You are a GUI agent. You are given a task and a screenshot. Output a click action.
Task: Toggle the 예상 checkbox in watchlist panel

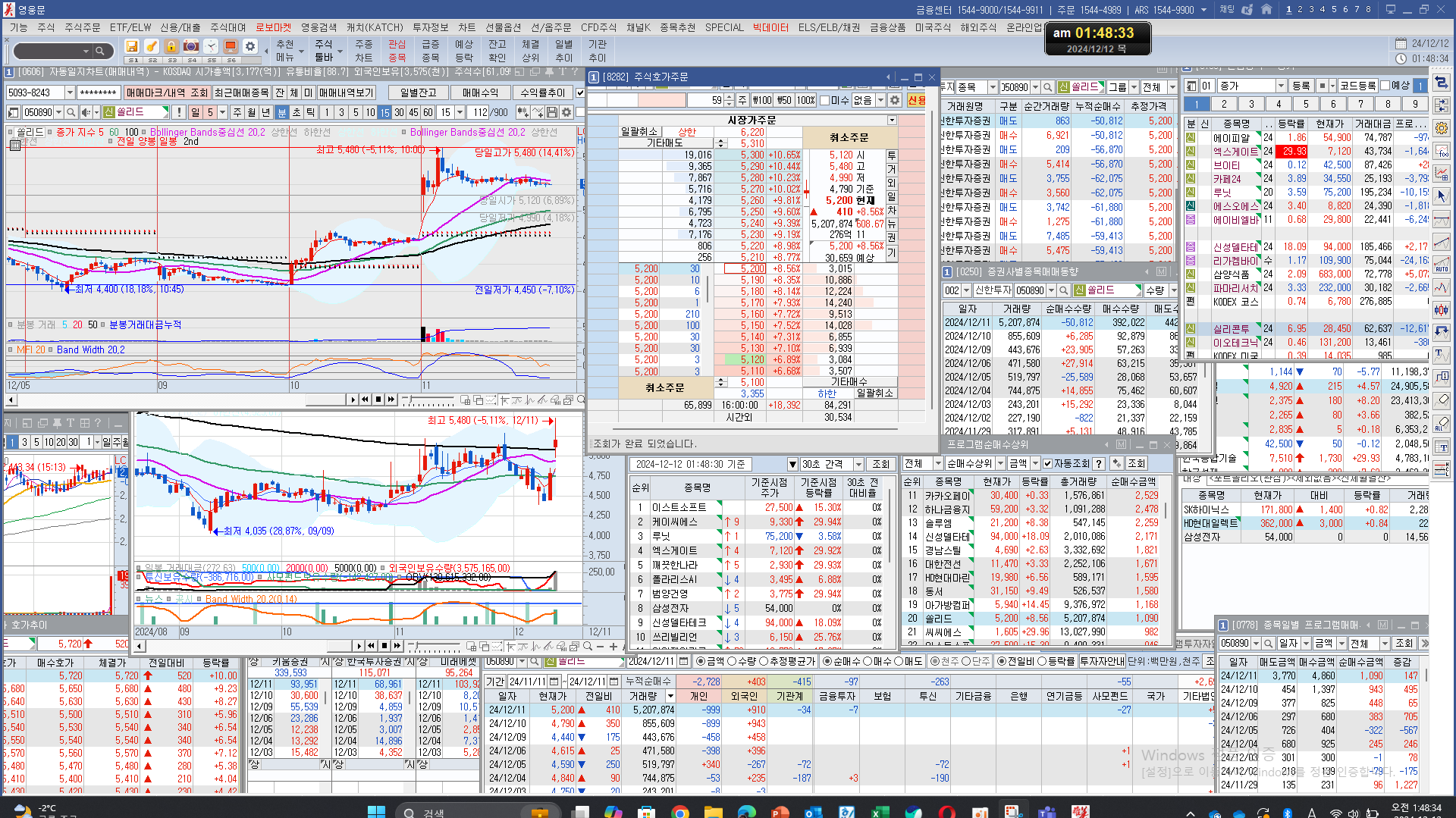[x=1385, y=85]
